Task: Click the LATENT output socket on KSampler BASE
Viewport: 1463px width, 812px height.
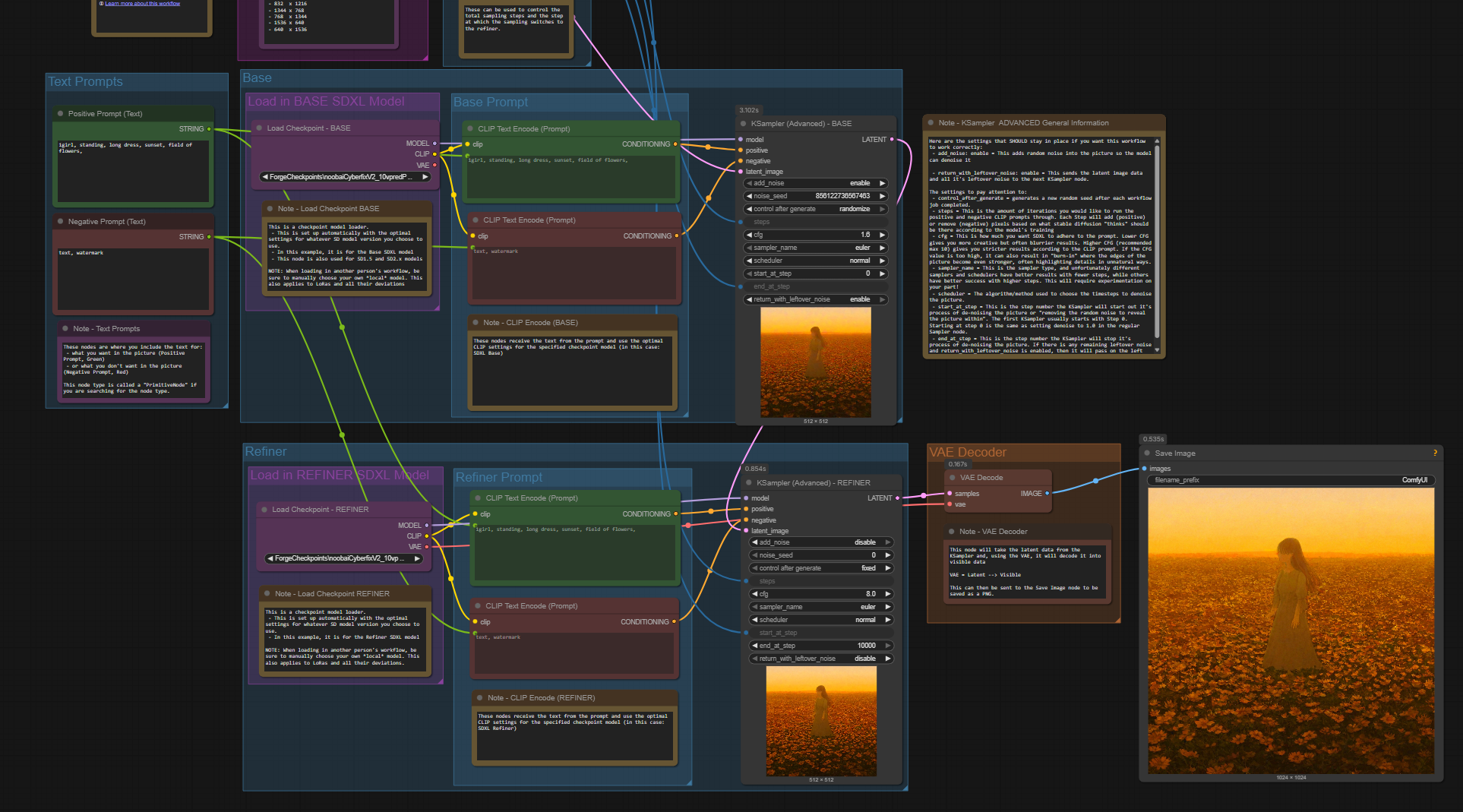Action: click(892, 140)
